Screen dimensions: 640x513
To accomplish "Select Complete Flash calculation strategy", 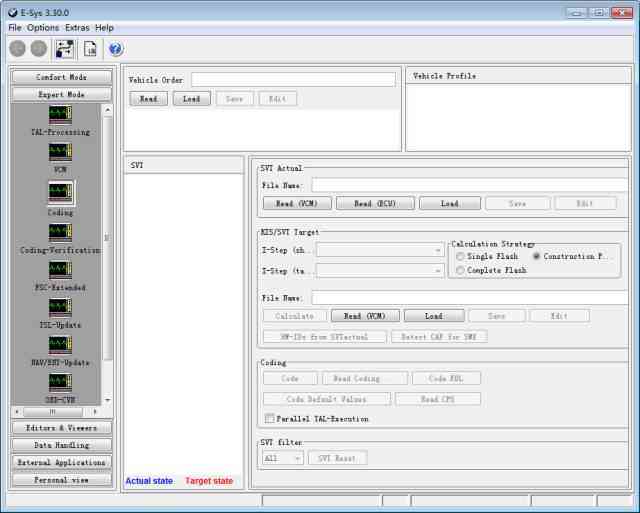I will pyautogui.click(x=460, y=270).
